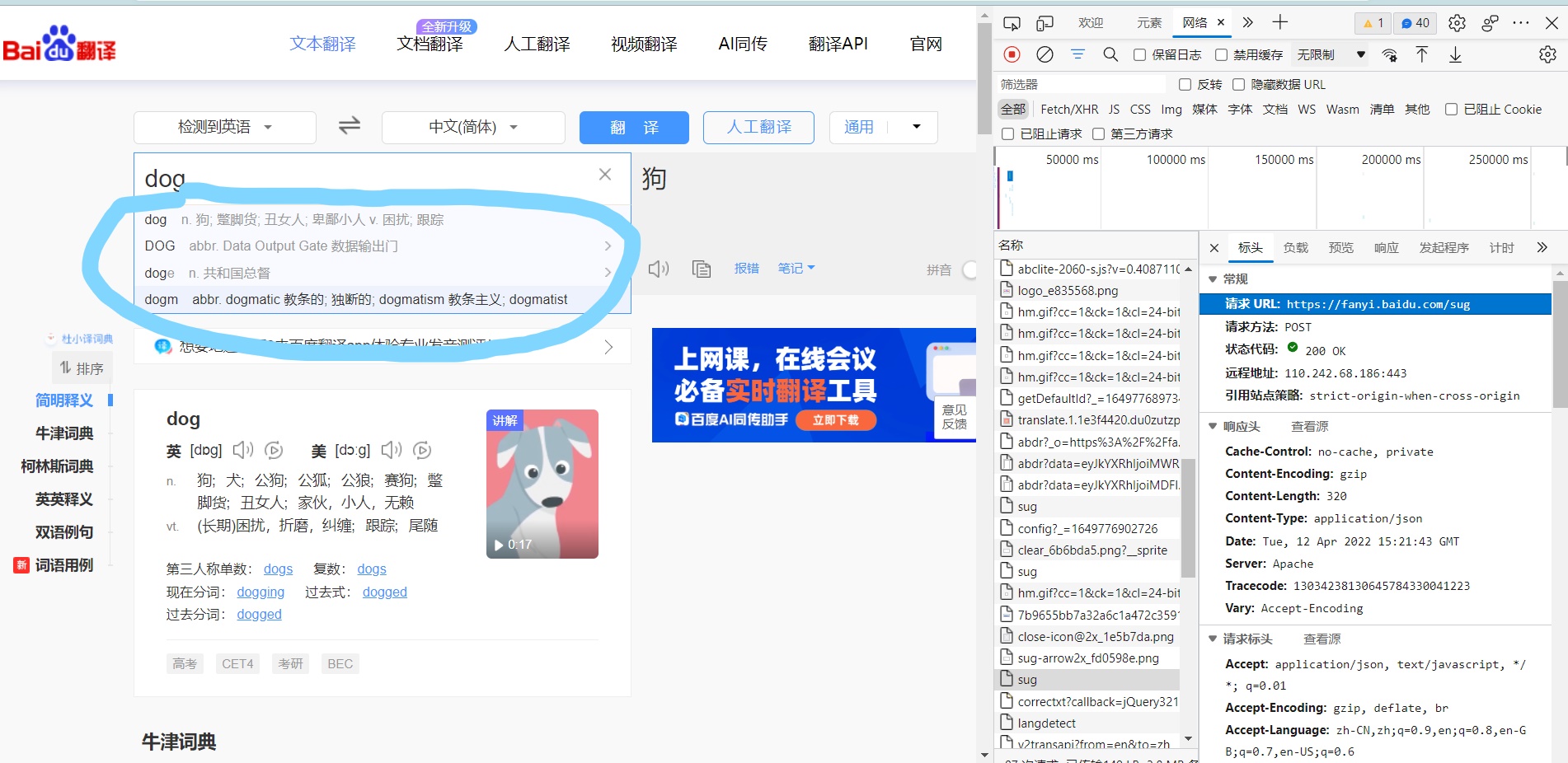Click 立即下载 in the ad banner
Viewport: 1568px width, 763px height.
click(x=836, y=419)
